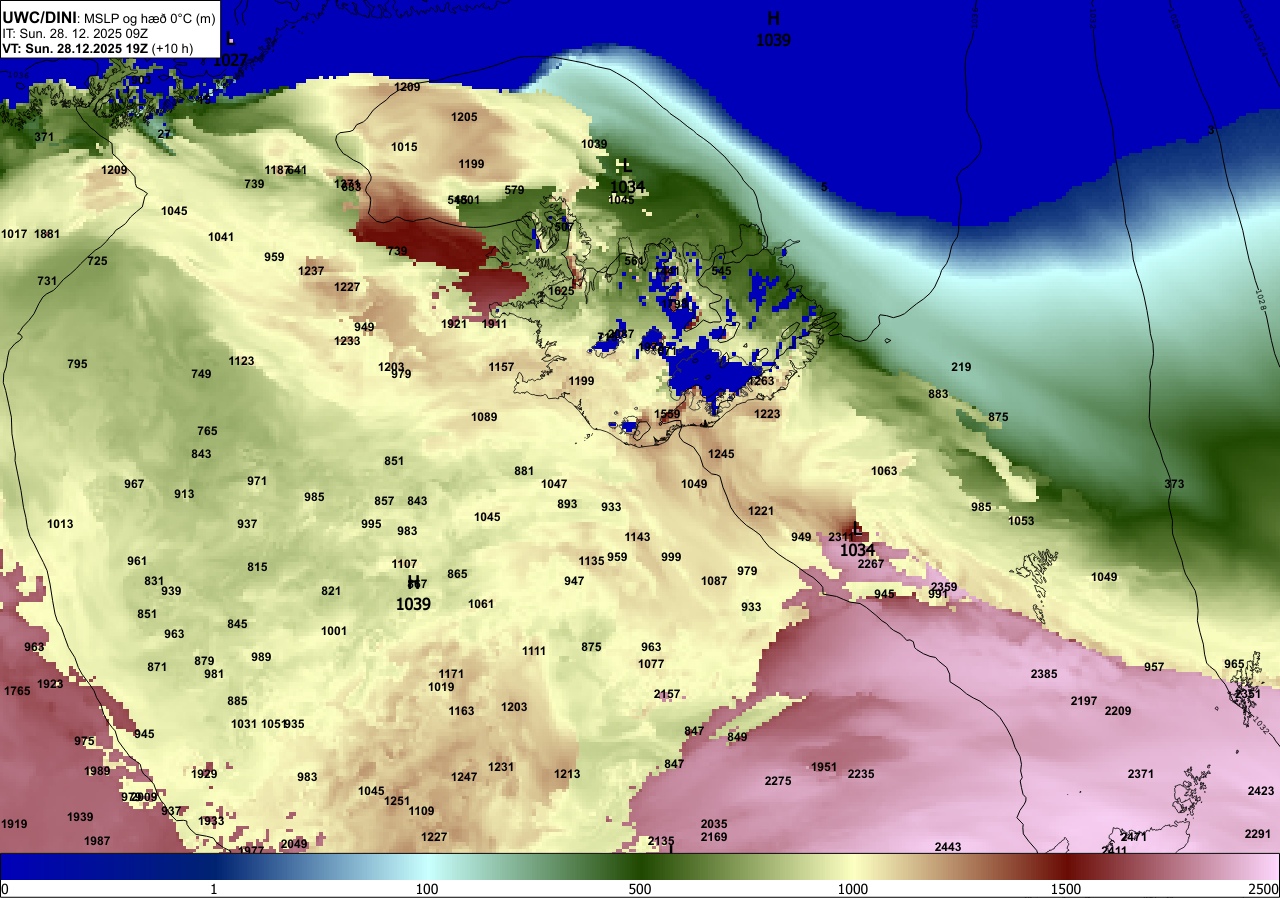Image resolution: width=1280 pixels, height=898 pixels.
Task: Click the 1000 tick on the color scale
Action: pos(852,889)
